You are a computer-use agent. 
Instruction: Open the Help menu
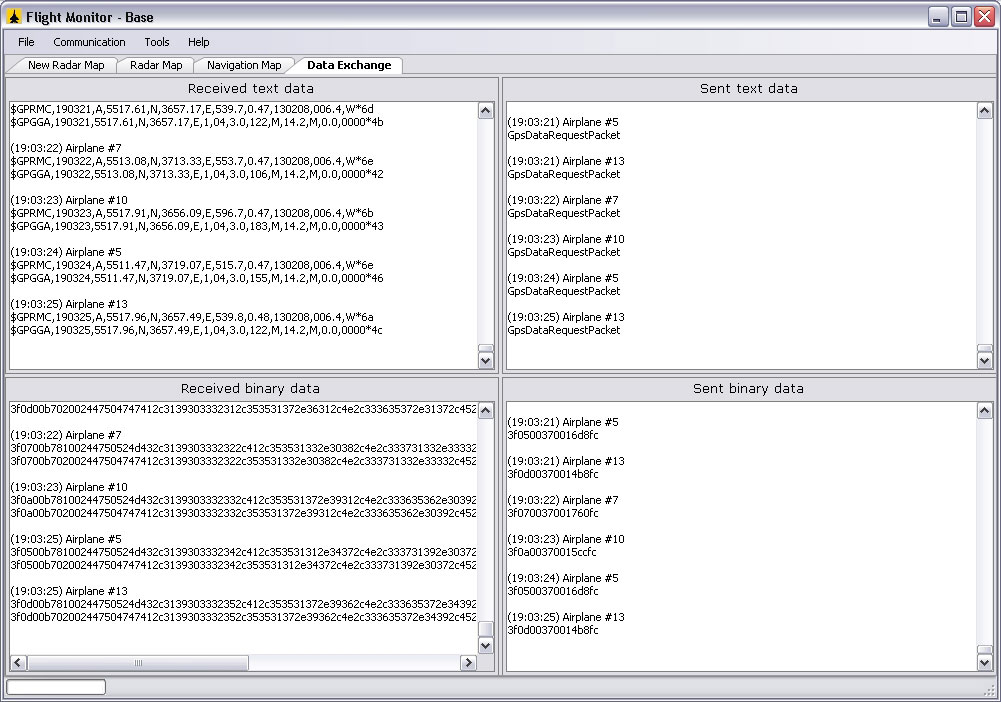coord(198,42)
